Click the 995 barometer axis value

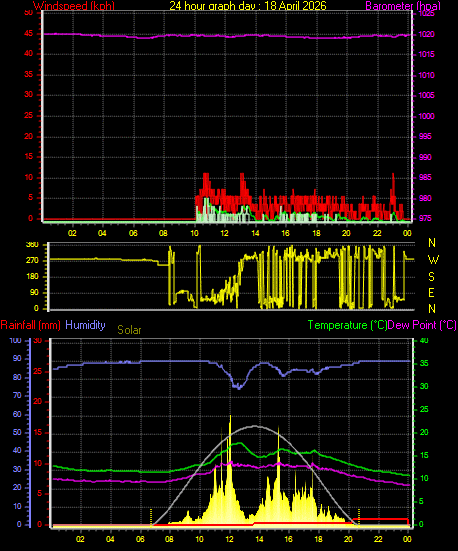click(425, 136)
